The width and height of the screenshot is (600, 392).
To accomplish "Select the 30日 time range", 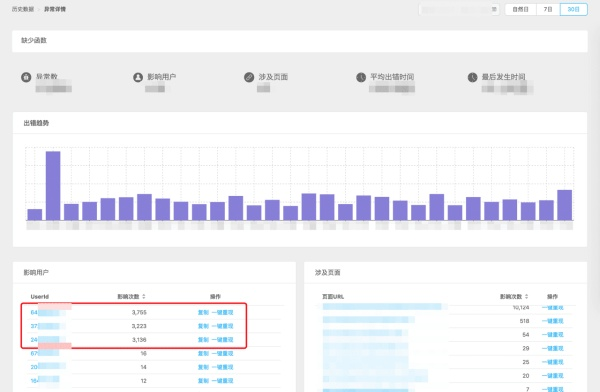I will coord(573,9).
